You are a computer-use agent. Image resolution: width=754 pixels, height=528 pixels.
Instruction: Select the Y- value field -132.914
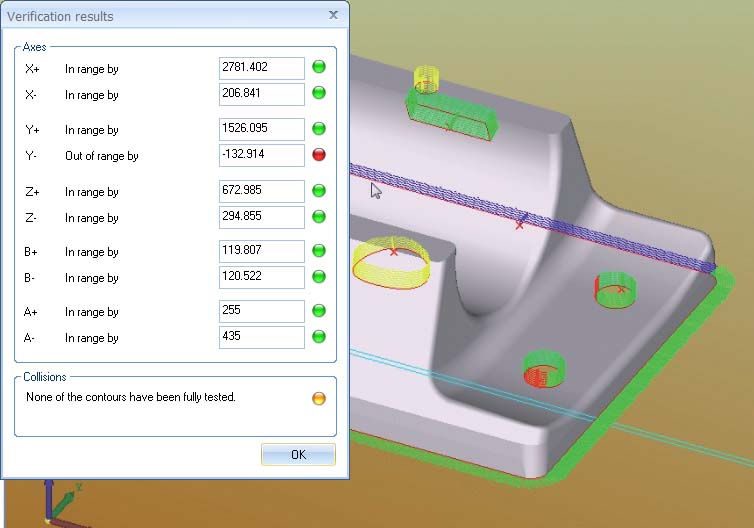[x=261, y=155]
